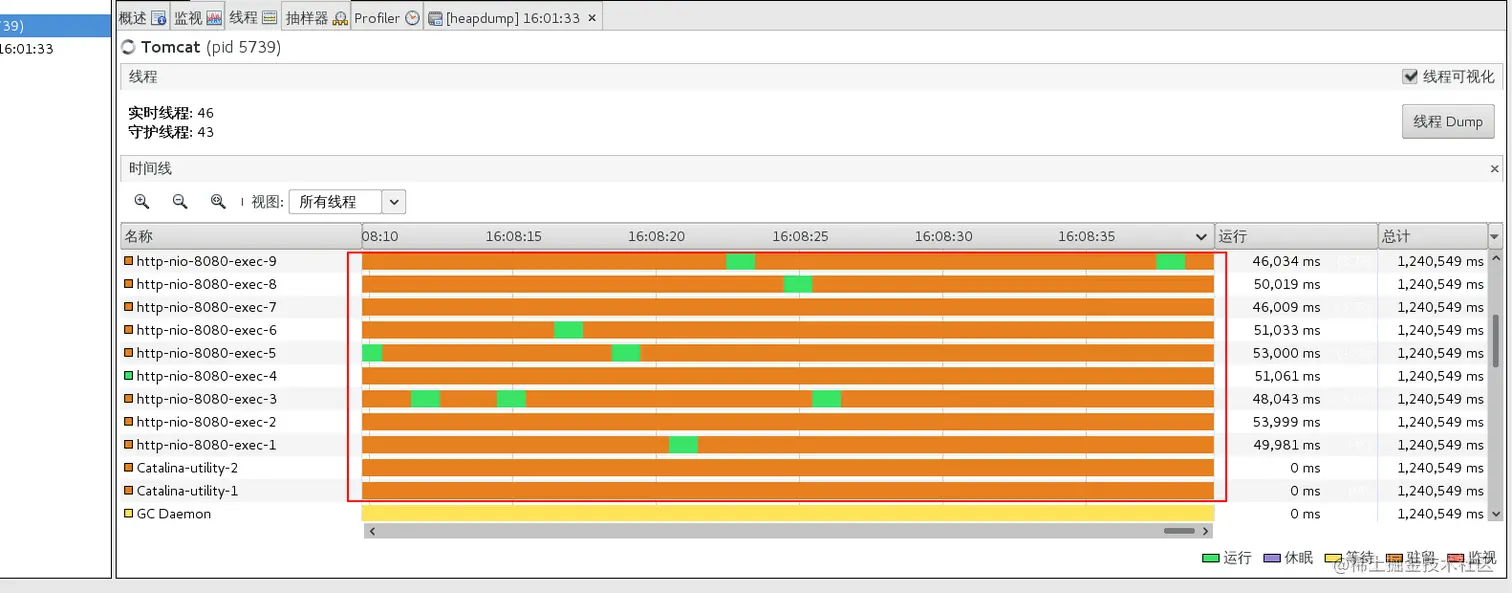Click the GC Daemon yellow timeline bar

click(x=788, y=513)
